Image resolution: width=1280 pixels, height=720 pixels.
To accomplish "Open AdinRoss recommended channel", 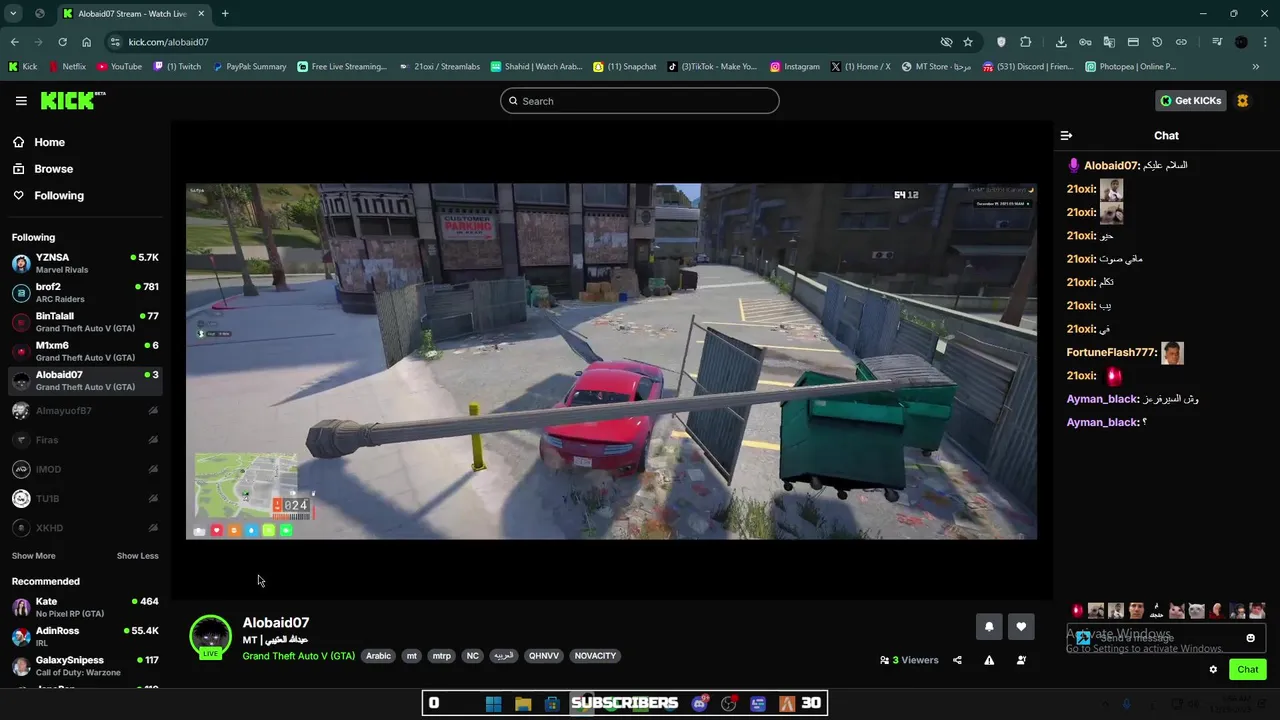I will point(85,637).
